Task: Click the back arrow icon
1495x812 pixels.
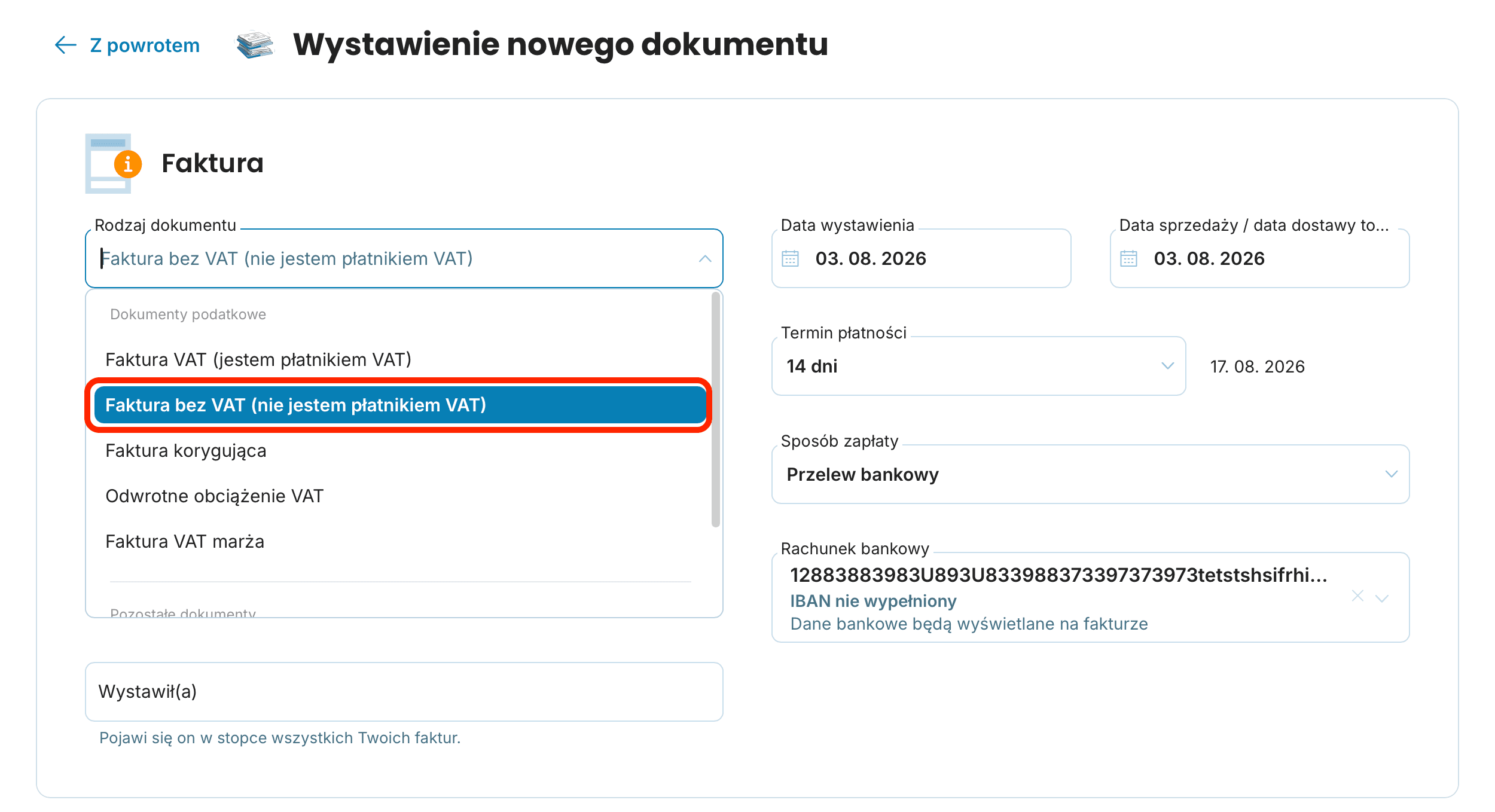Action: point(65,45)
